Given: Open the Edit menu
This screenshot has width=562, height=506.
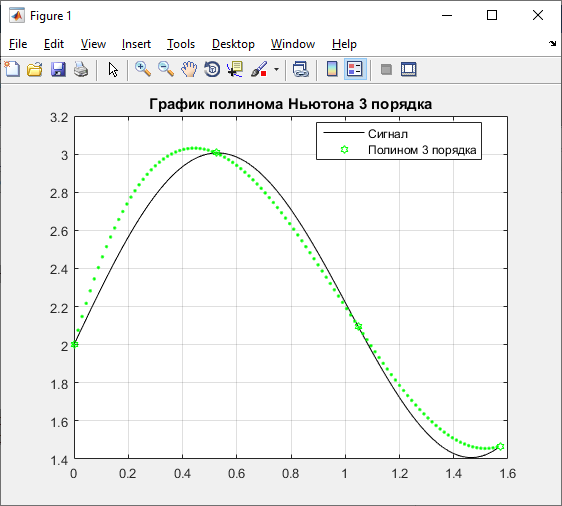Looking at the screenshot, I should 54,44.
